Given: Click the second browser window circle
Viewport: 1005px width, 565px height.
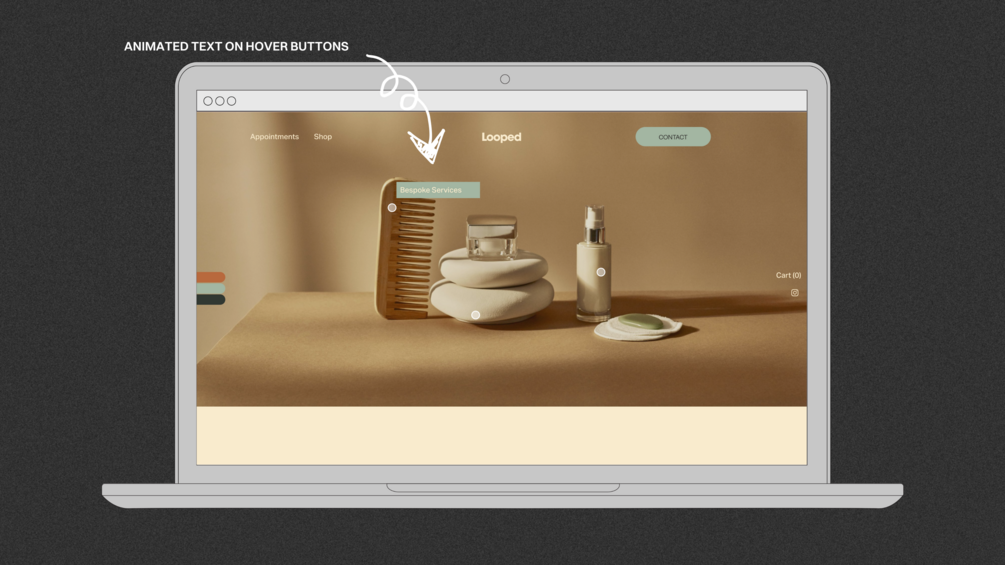Looking at the screenshot, I should pyautogui.click(x=220, y=101).
